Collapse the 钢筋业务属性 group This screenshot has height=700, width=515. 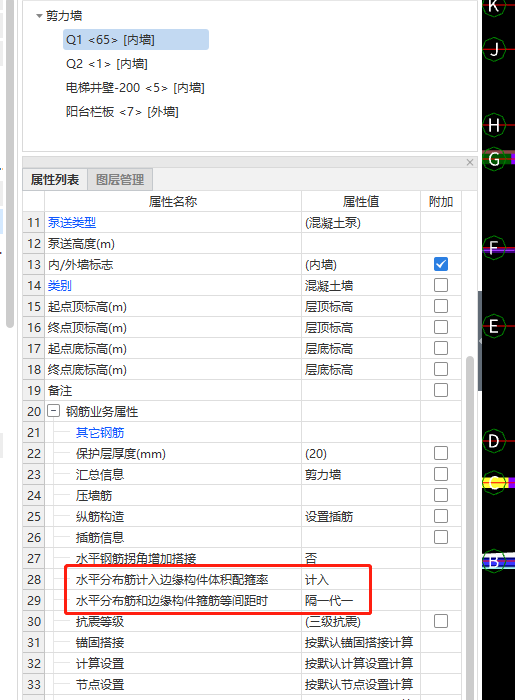click(x=54, y=411)
